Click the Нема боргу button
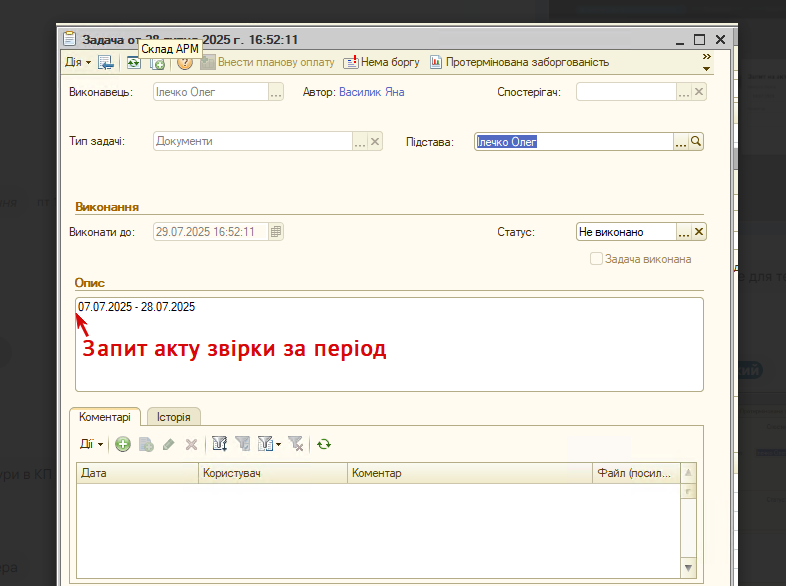The image size is (786, 586). point(382,62)
